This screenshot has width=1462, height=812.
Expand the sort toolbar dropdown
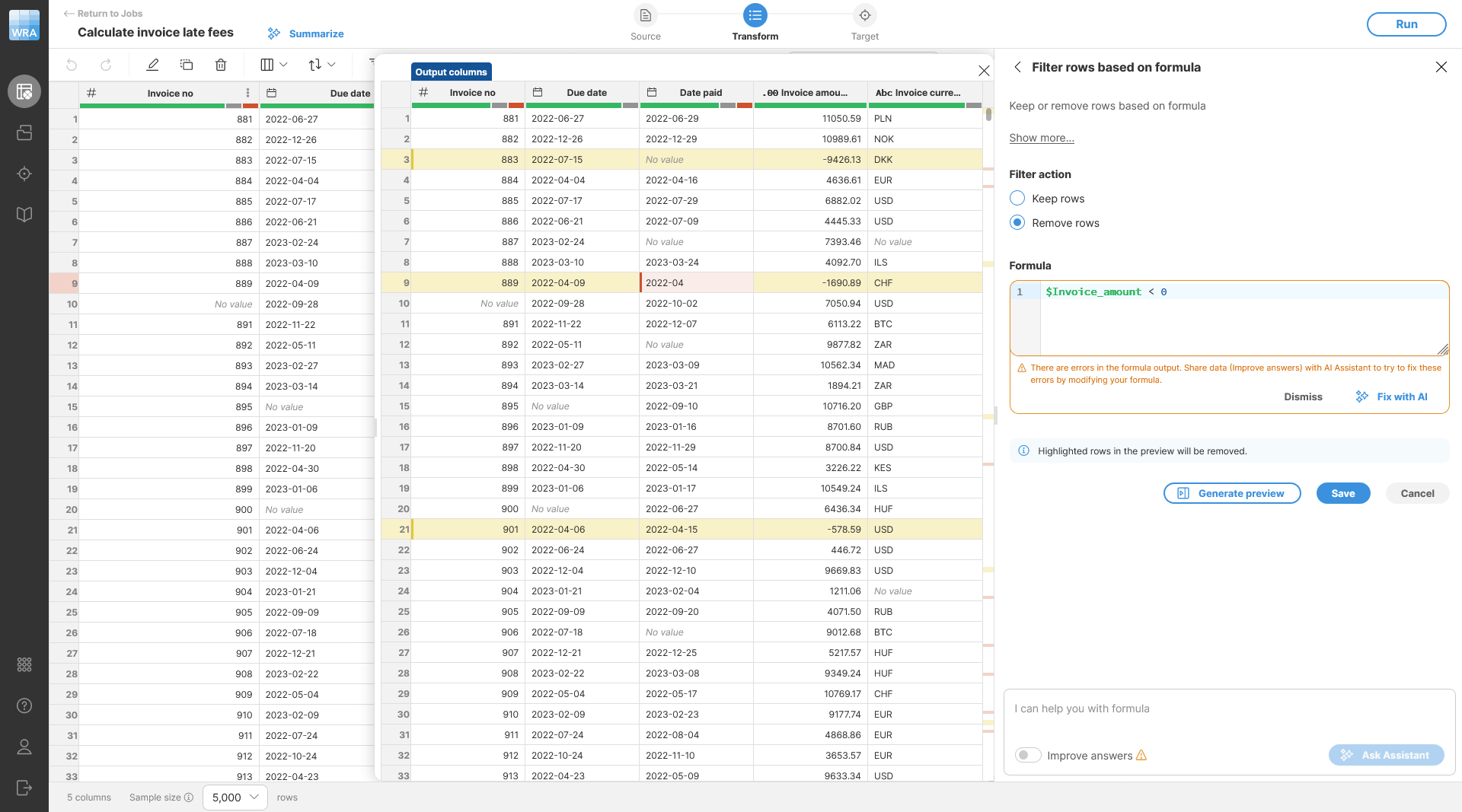click(x=321, y=65)
